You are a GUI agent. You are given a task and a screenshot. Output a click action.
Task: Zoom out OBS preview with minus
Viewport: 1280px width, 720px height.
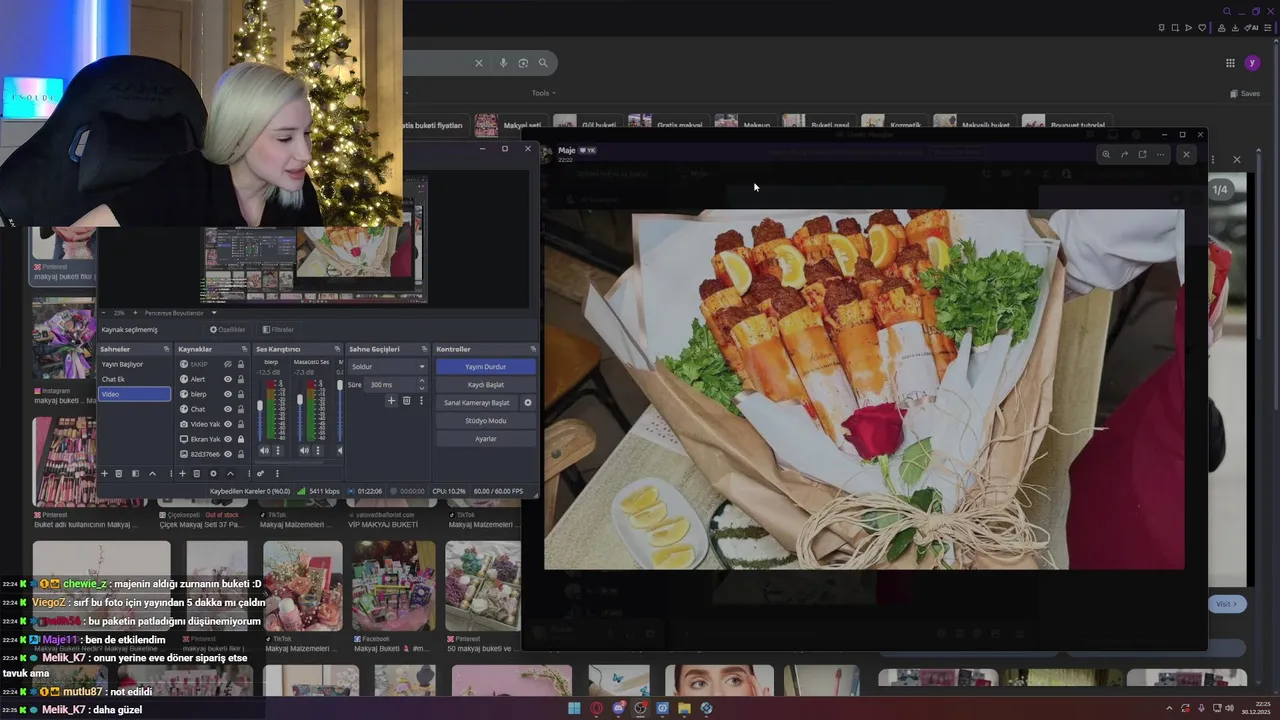click(x=105, y=313)
